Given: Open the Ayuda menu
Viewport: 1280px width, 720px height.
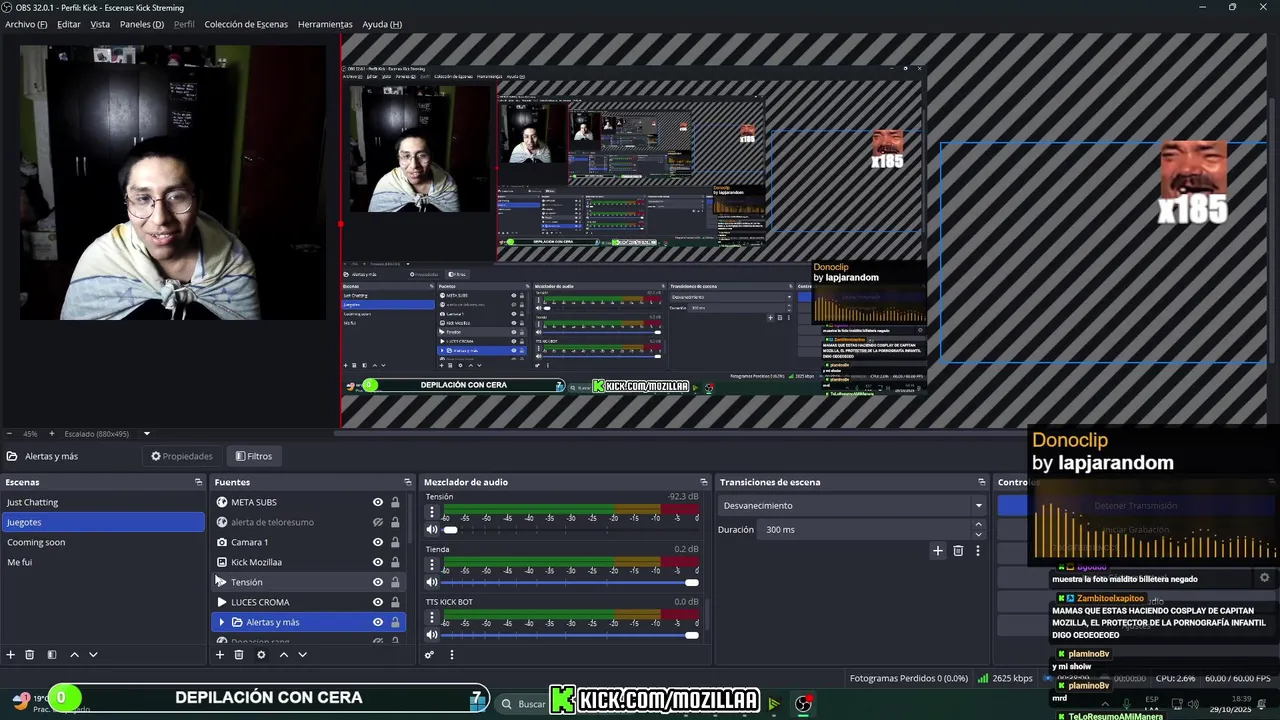Looking at the screenshot, I should (382, 24).
